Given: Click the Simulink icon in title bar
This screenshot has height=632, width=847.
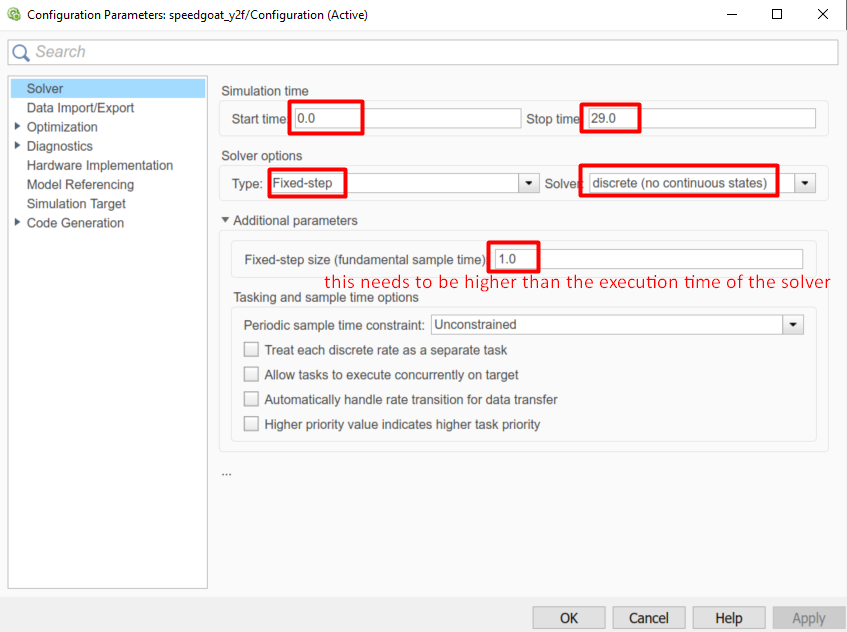Looking at the screenshot, I should pyautogui.click(x=13, y=14).
